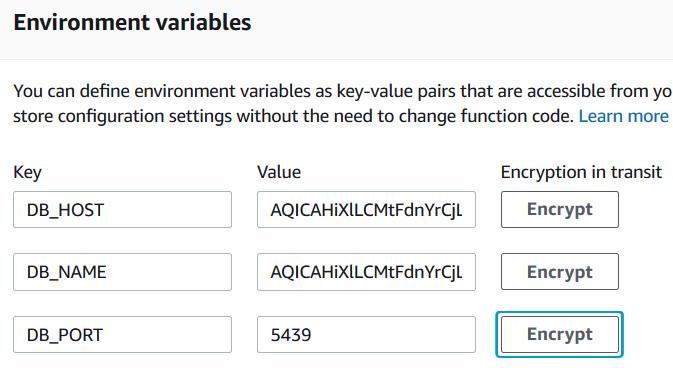Click the focused Encrypt button for DB_PORT
This screenshot has height=368, width=673.
tap(560, 335)
